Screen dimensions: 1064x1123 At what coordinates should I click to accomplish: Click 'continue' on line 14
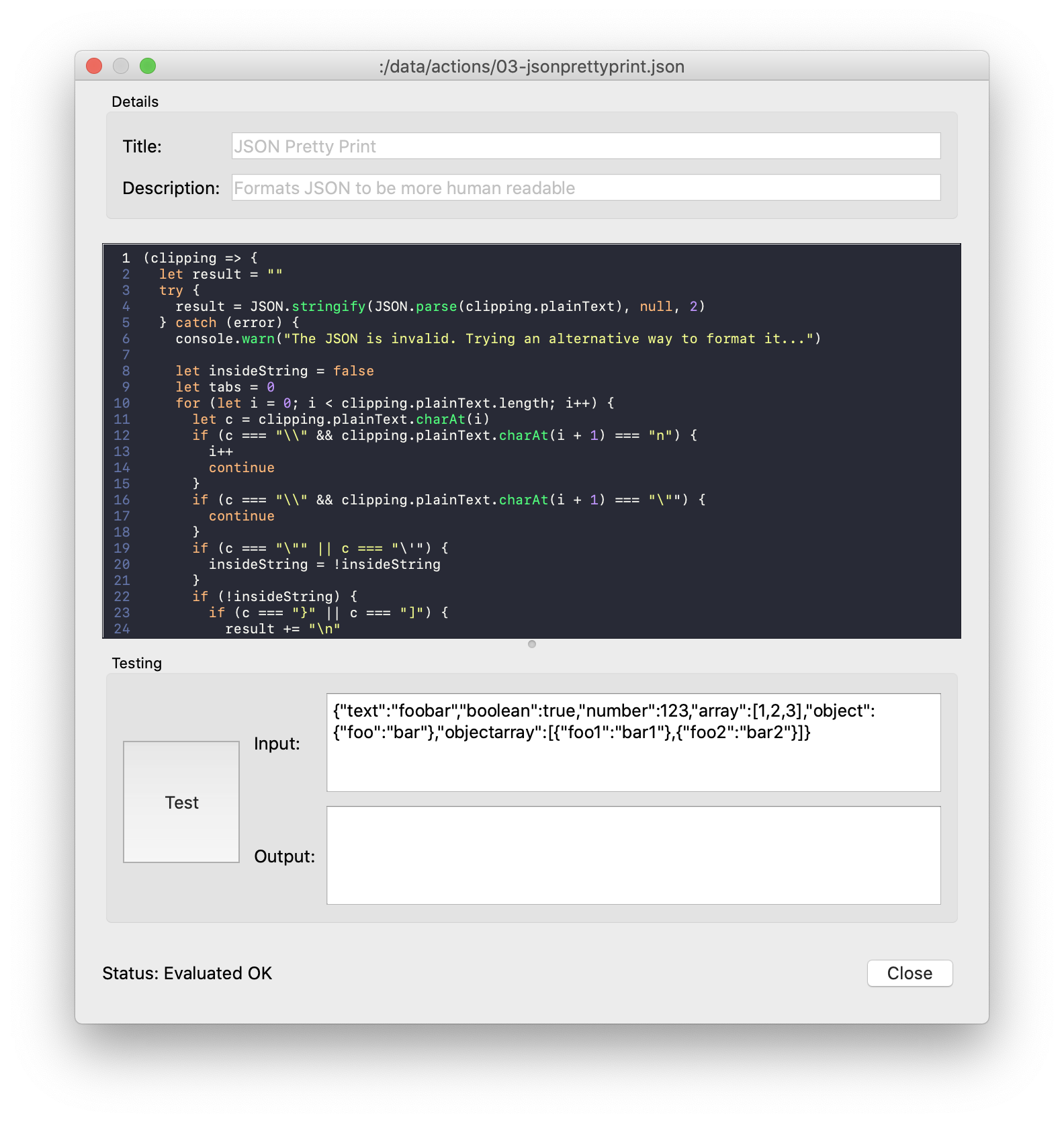coord(242,467)
